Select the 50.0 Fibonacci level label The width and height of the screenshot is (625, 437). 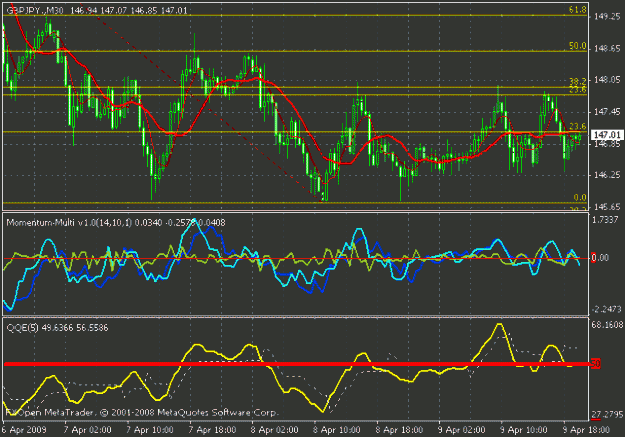tap(578, 46)
